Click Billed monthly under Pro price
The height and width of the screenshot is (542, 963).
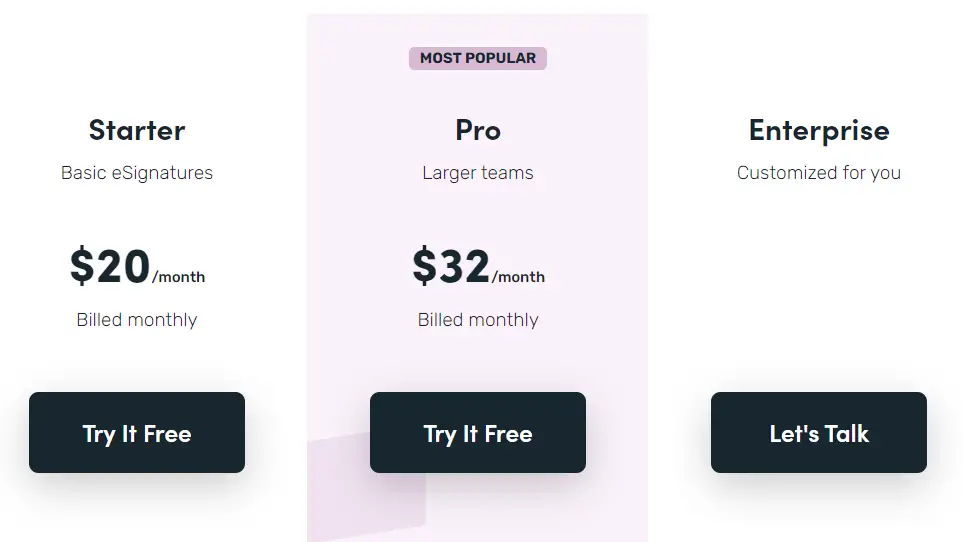tap(478, 320)
